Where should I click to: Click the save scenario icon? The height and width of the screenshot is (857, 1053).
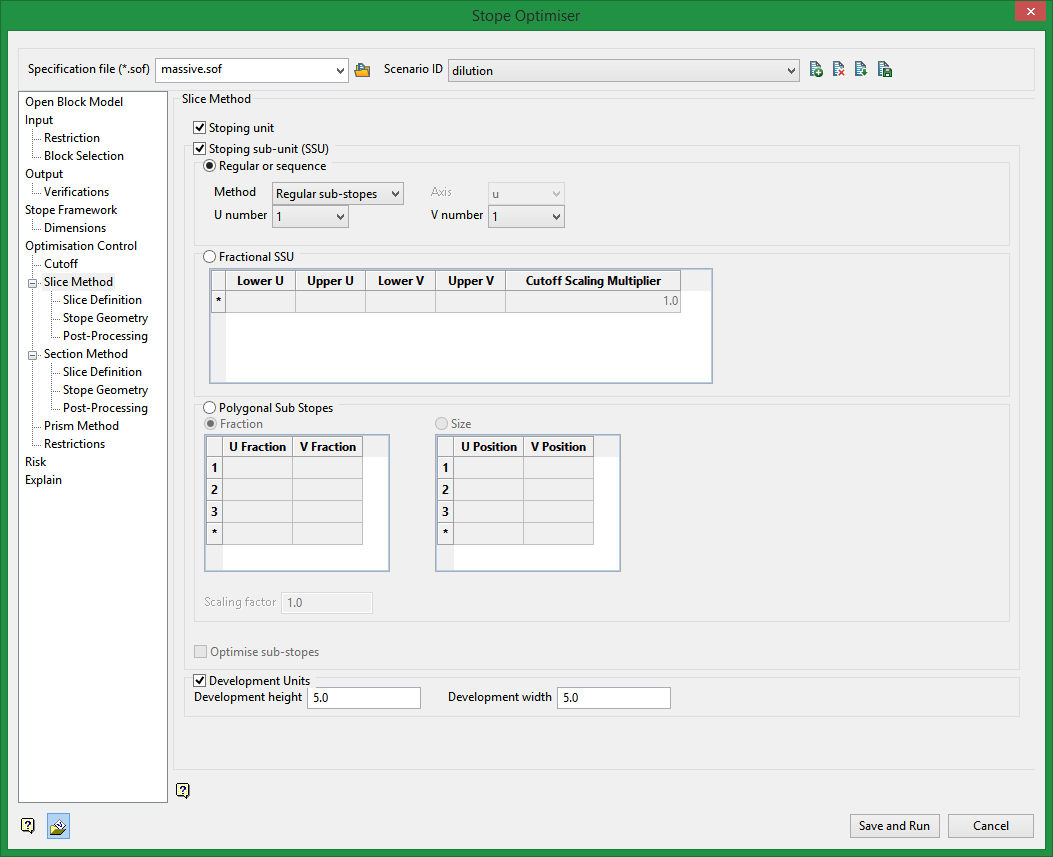tap(885, 70)
